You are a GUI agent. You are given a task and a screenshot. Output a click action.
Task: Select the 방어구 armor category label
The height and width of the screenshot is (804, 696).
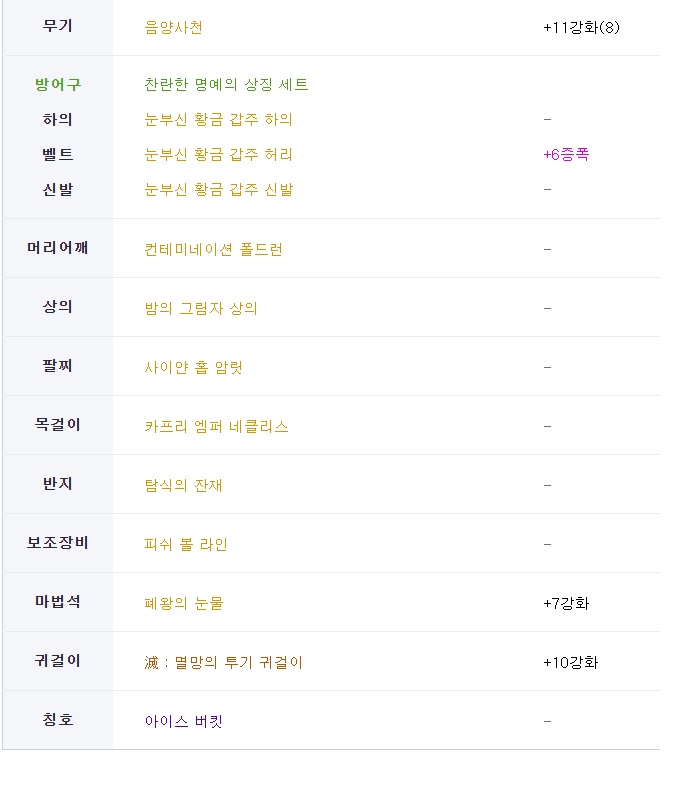click(x=58, y=84)
